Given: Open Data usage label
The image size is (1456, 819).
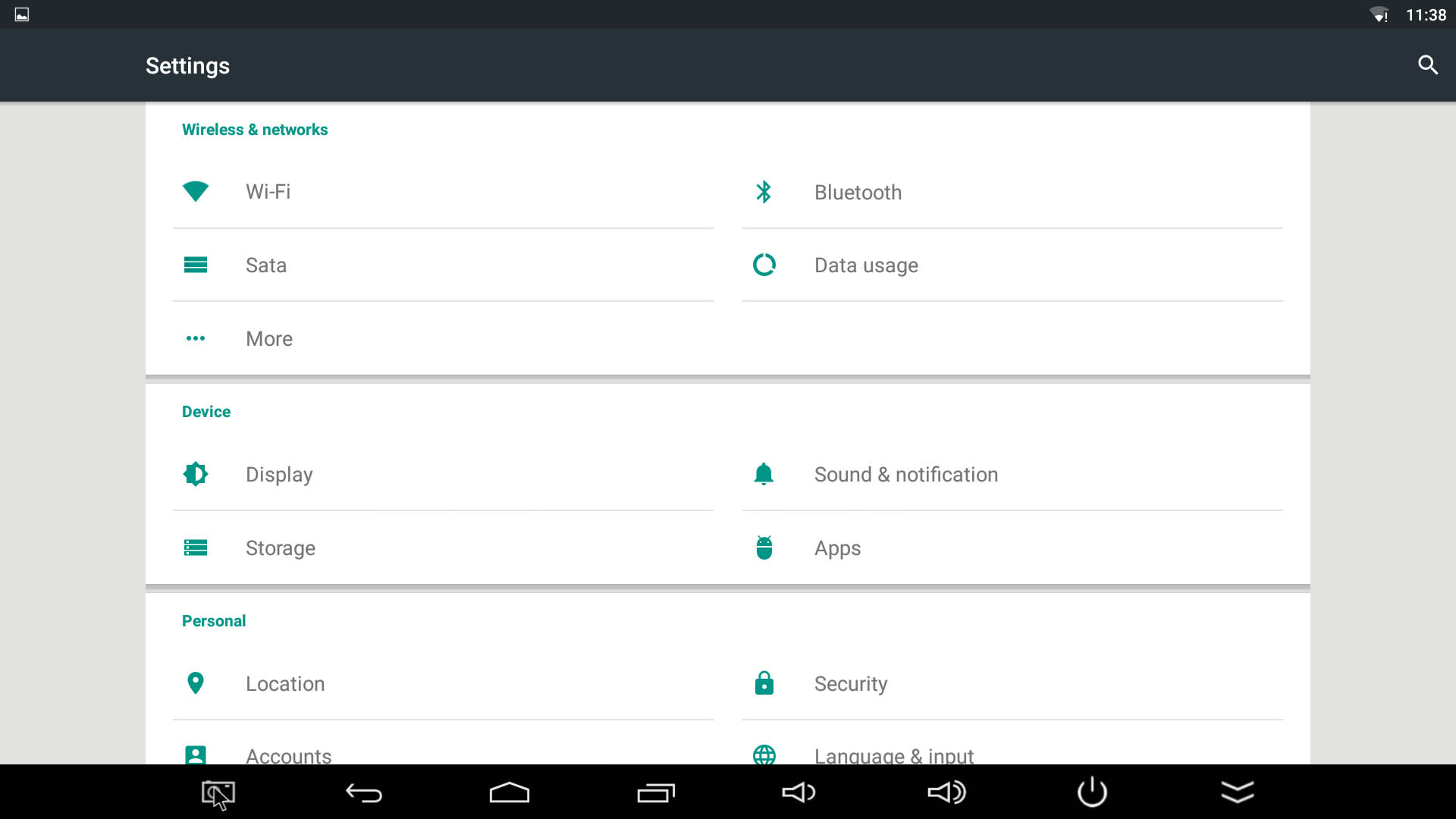Looking at the screenshot, I should [866, 265].
